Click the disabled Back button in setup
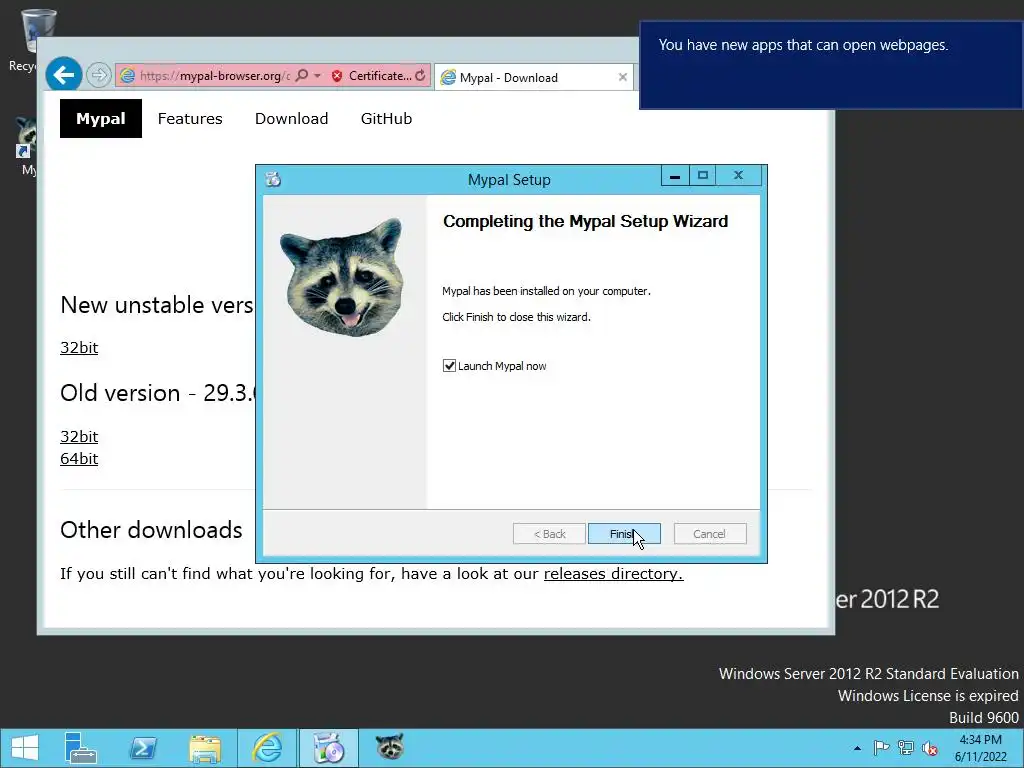1024x768 pixels. pos(549,534)
